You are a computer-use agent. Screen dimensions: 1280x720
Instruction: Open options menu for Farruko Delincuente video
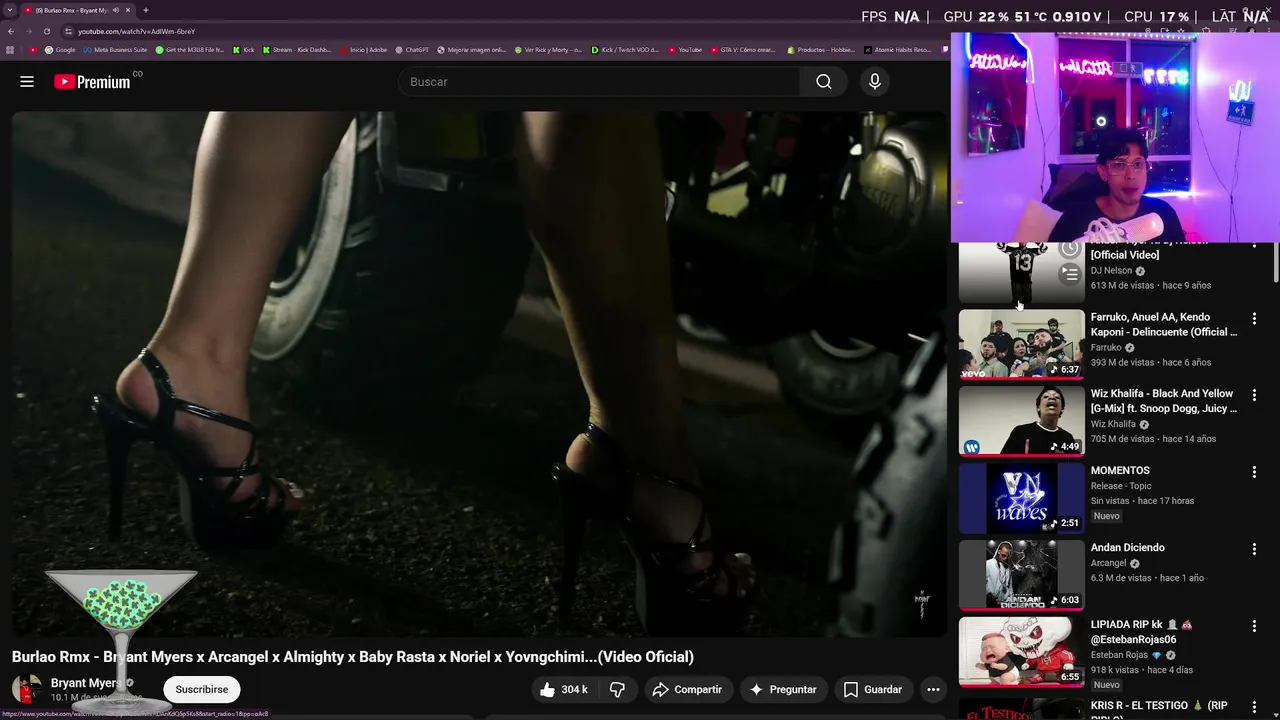(1254, 318)
